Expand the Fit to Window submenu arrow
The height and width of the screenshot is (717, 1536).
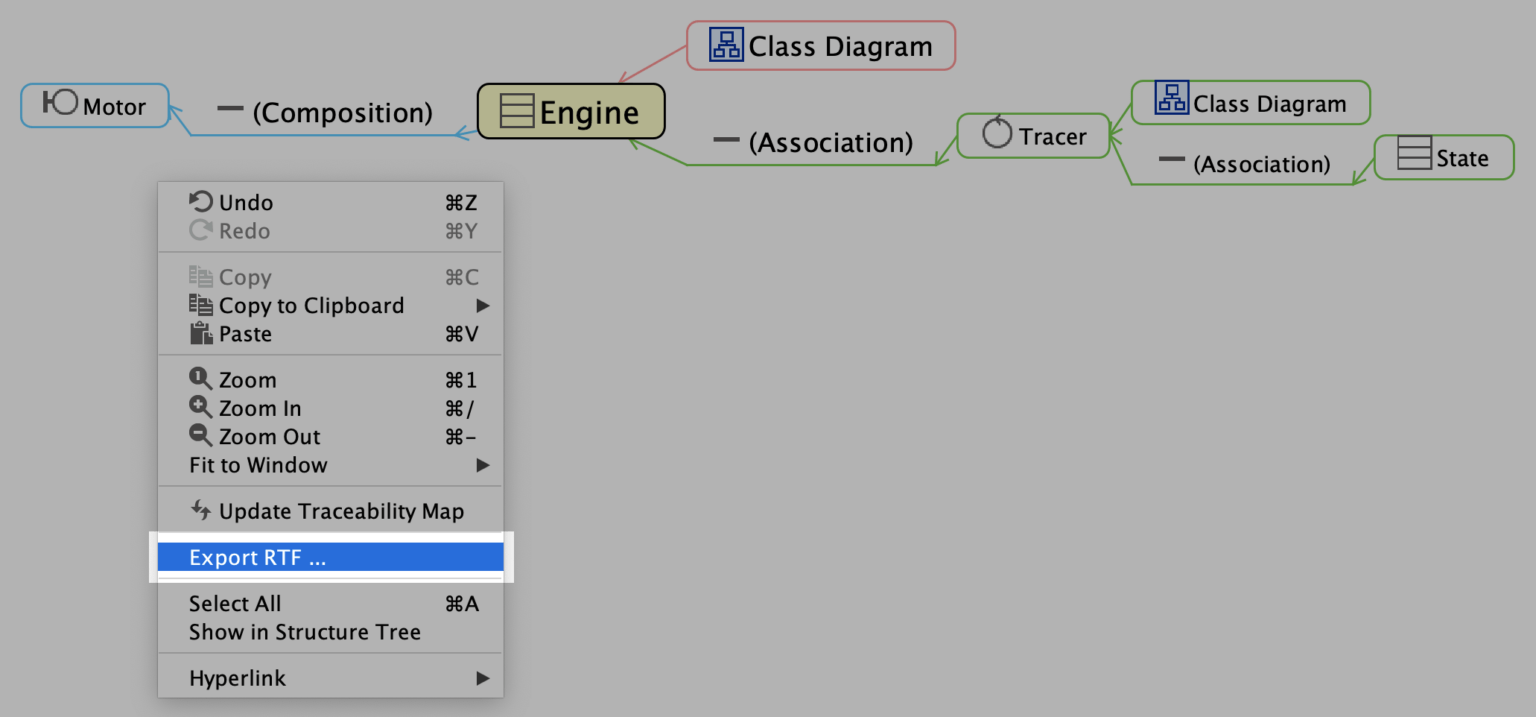tap(483, 465)
